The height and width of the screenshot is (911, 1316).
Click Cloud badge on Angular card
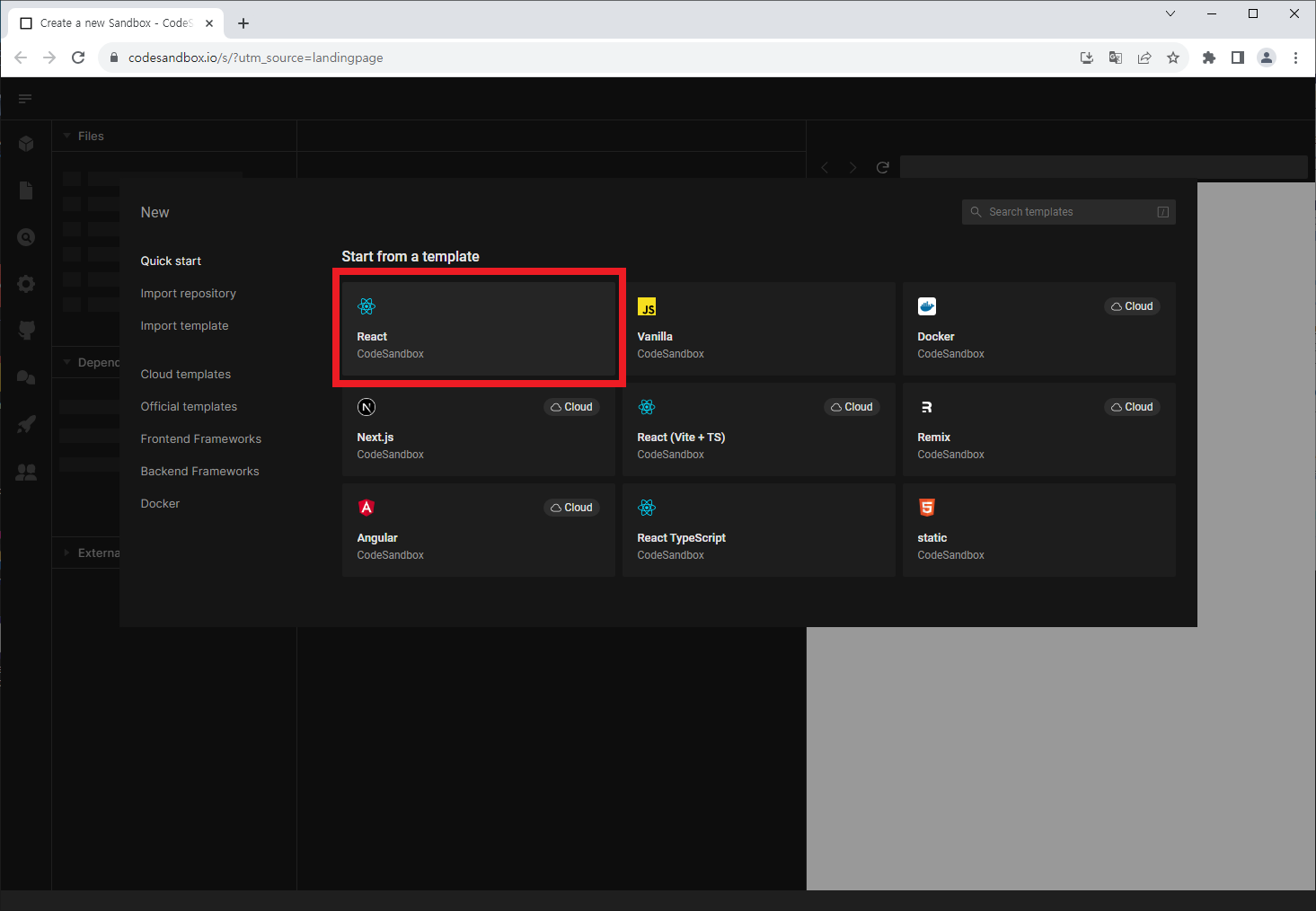pyautogui.click(x=571, y=508)
